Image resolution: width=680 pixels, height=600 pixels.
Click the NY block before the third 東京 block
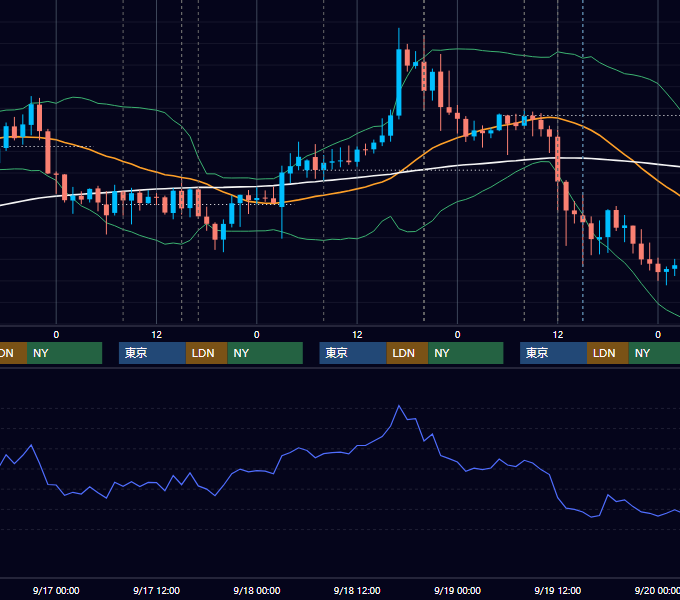coord(466,353)
